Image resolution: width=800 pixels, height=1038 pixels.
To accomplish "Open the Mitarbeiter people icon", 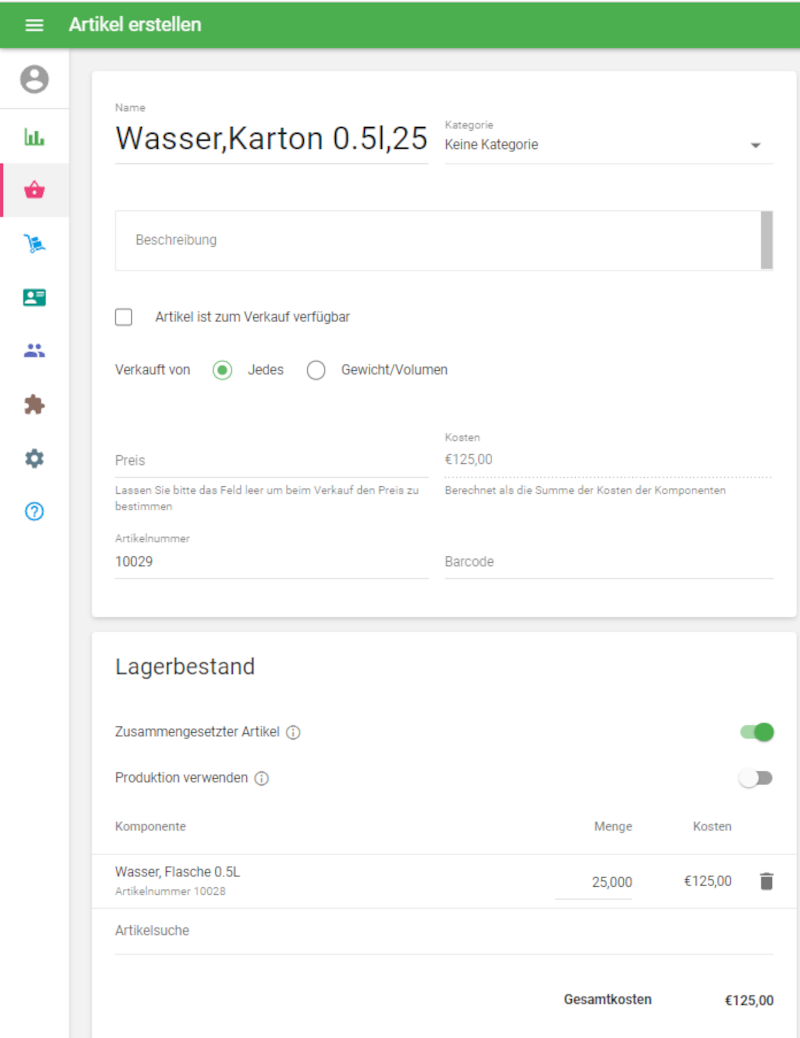I will 33,350.
